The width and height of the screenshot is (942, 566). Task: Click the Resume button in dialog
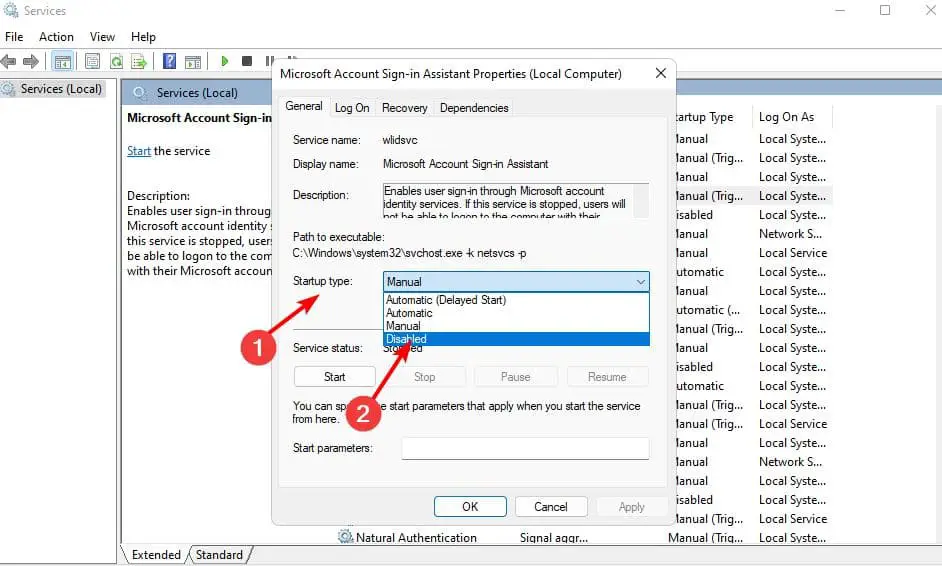point(607,377)
